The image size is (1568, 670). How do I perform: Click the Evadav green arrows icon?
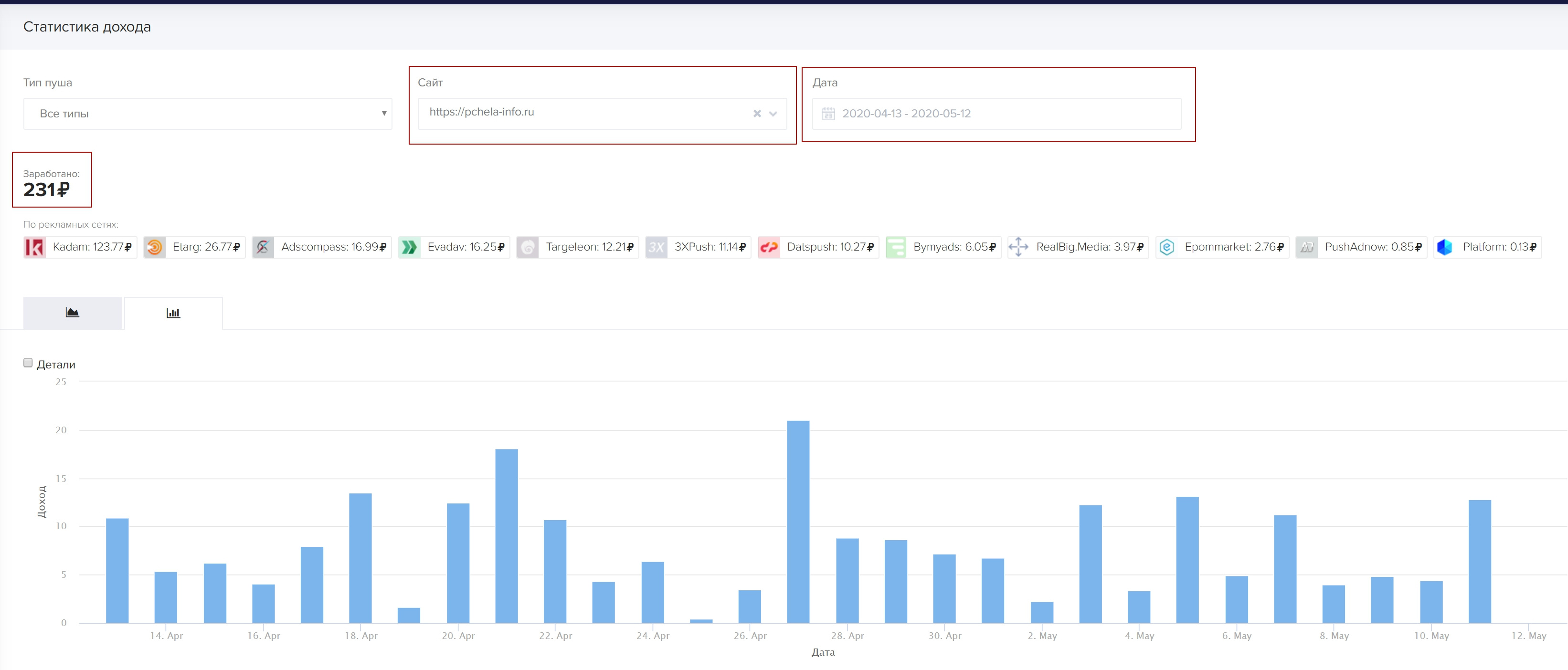409,247
